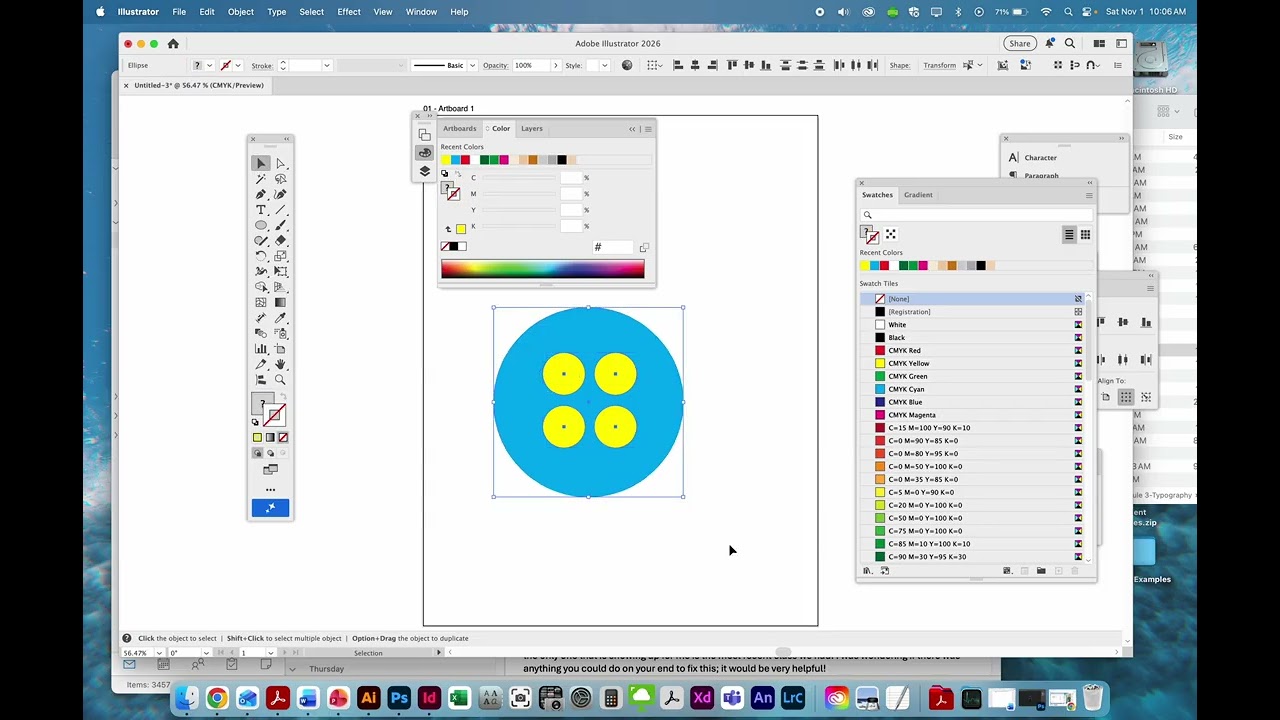Open the Object menu

click(x=240, y=12)
